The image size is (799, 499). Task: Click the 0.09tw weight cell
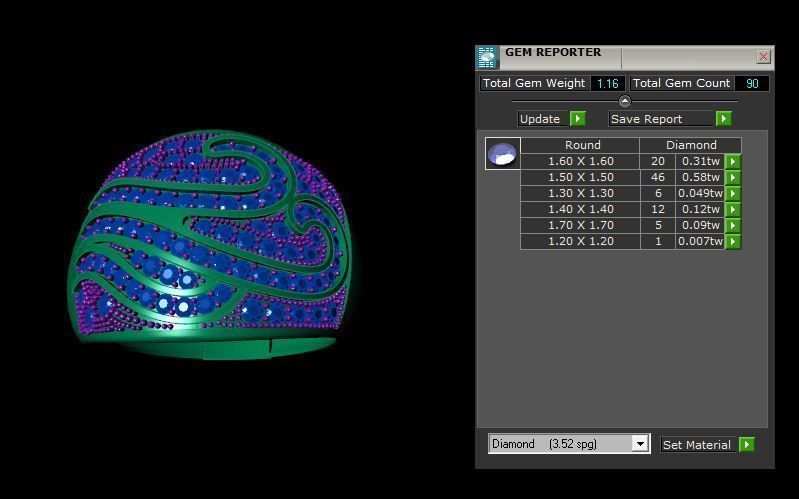[x=700, y=225]
